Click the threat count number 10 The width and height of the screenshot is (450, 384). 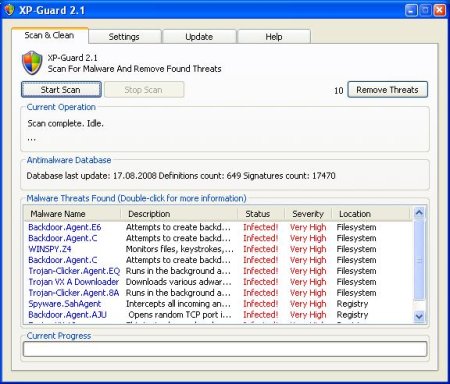coord(338,91)
